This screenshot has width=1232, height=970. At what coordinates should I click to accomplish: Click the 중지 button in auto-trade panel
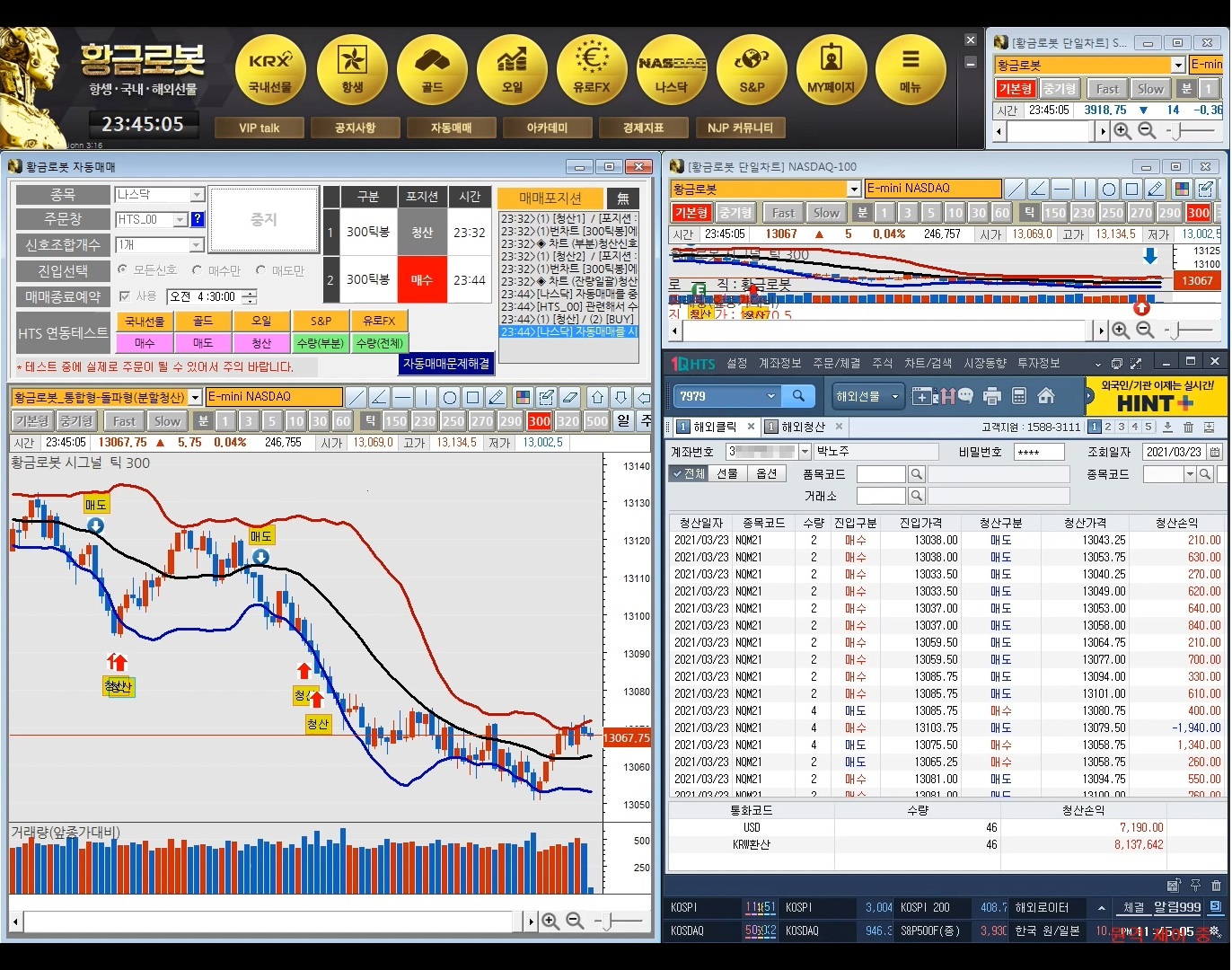[x=264, y=219]
